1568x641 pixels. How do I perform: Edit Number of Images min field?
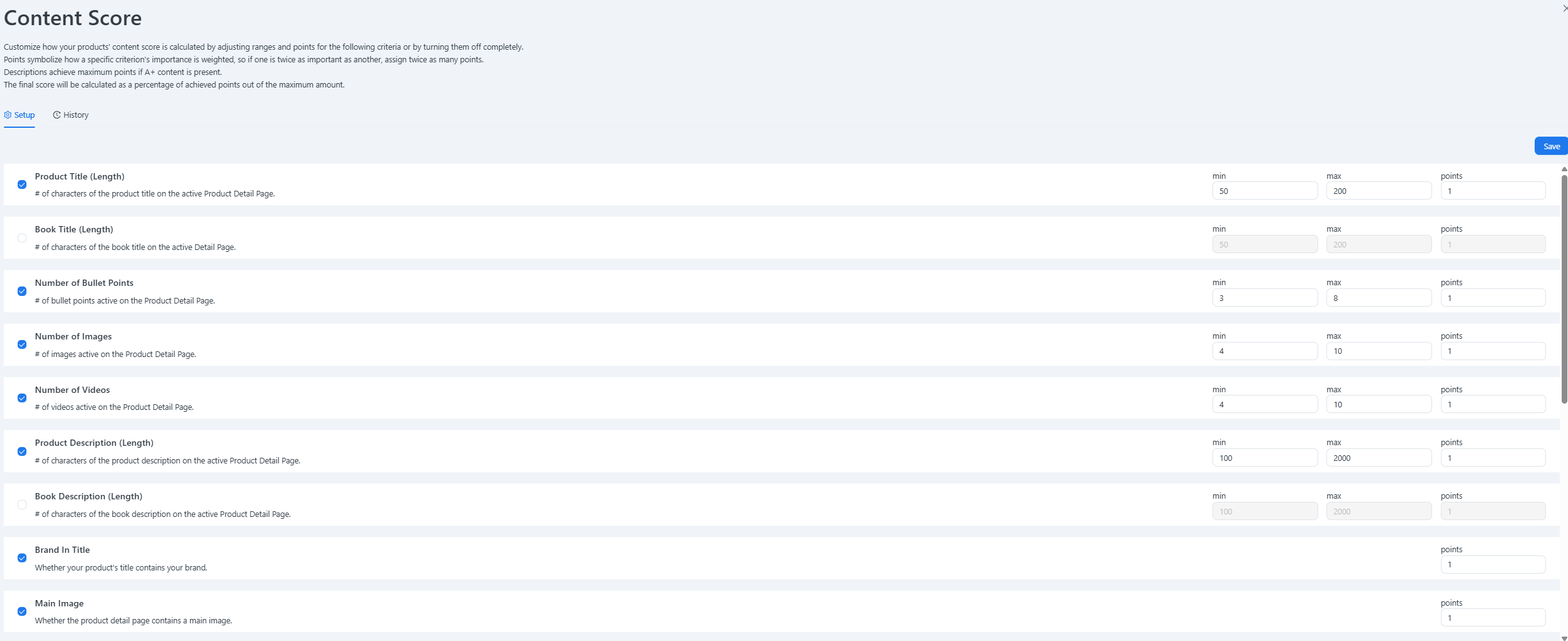click(x=1265, y=351)
